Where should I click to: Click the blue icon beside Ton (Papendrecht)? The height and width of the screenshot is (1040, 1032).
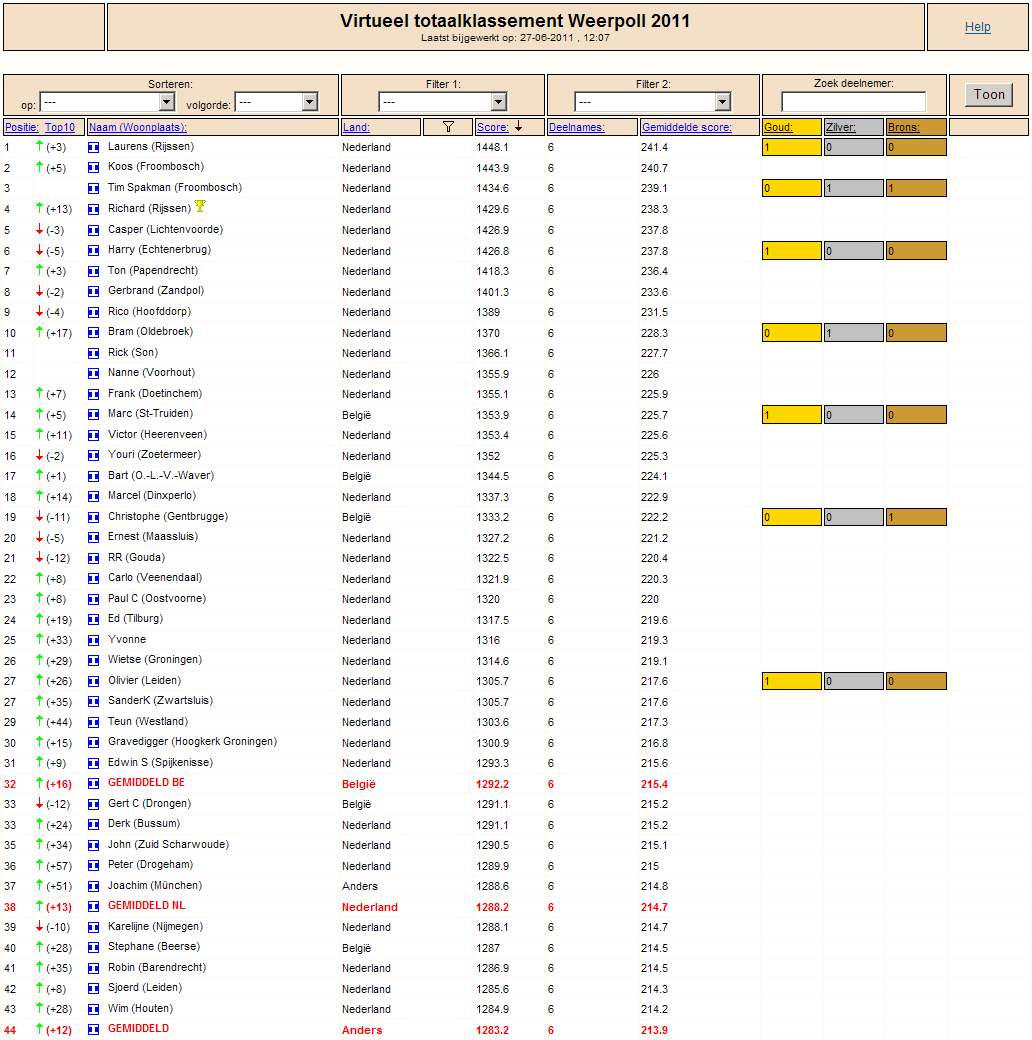(94, 271)
